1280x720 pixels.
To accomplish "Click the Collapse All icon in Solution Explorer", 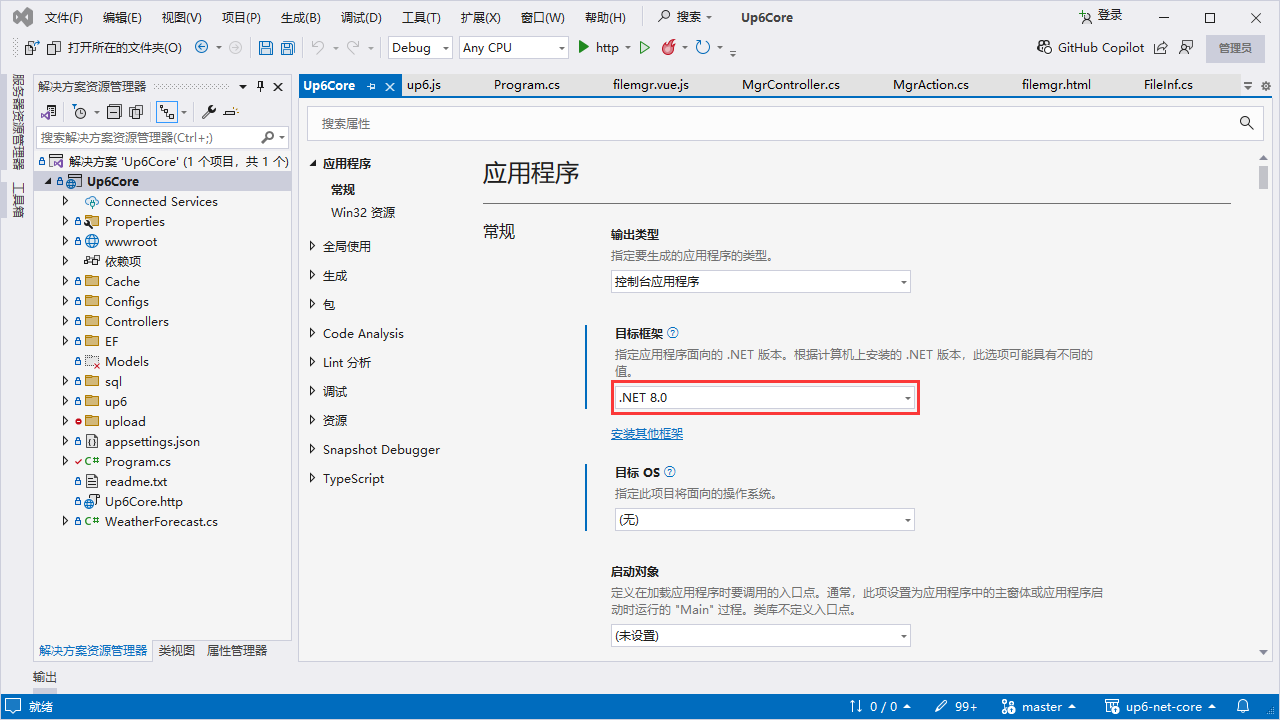I will [x=114, y=112].
